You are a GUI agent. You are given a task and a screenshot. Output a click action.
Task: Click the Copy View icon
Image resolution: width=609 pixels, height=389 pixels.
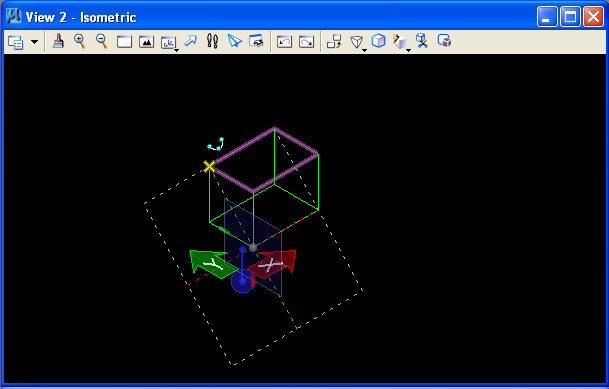point(334,41)
